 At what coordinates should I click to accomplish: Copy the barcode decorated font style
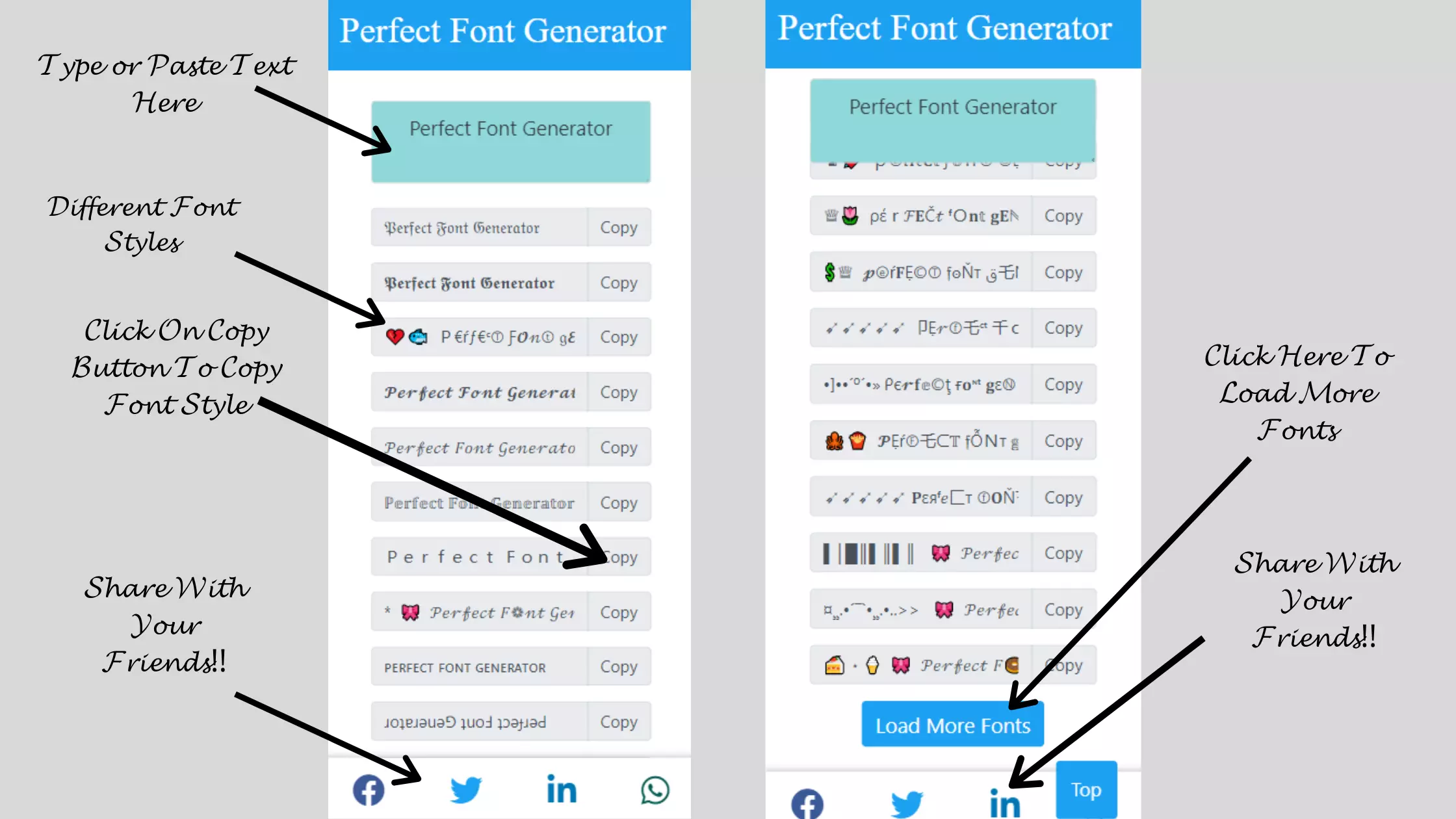coord(1063,553)
